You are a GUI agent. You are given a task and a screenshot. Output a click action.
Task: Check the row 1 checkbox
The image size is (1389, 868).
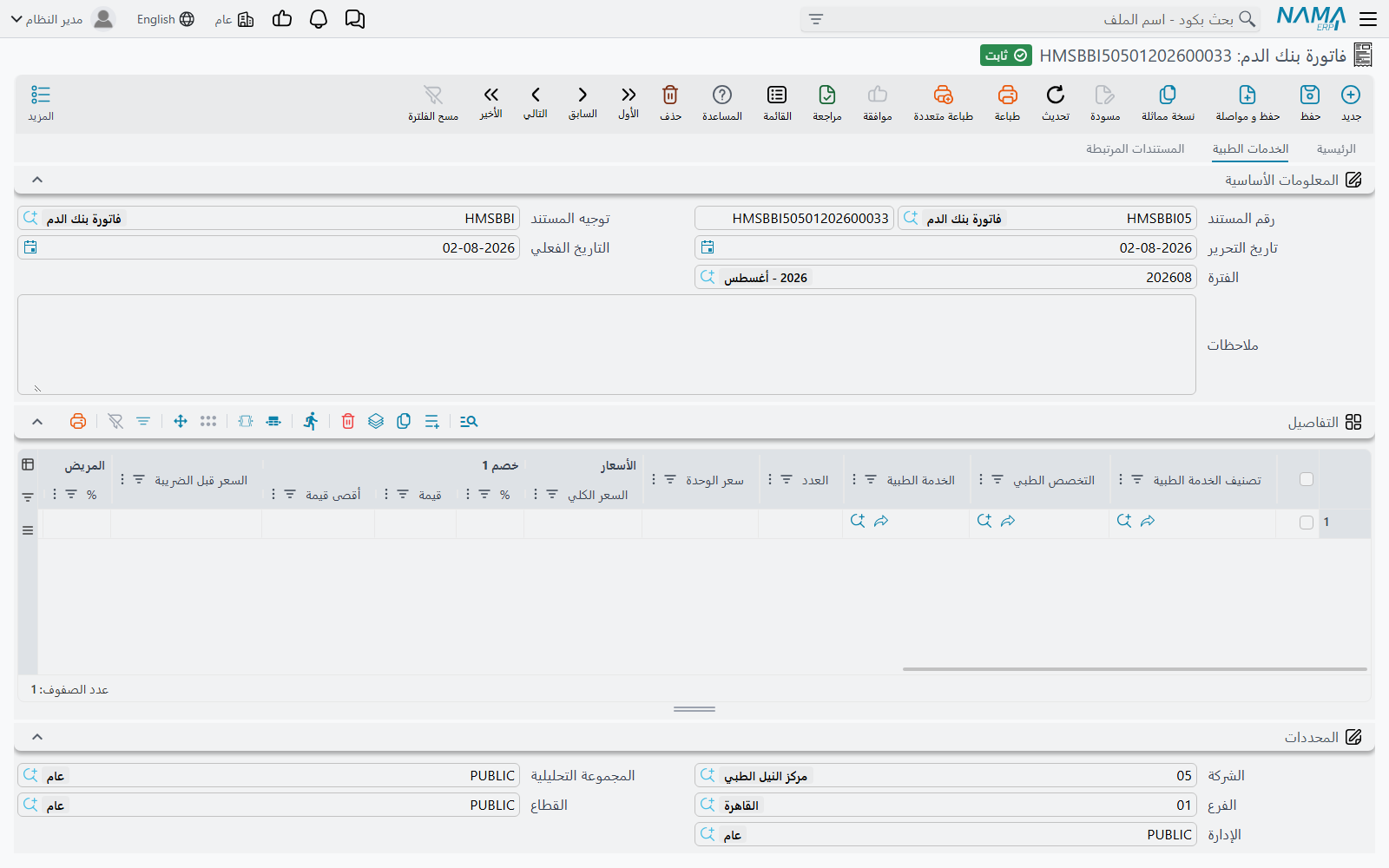[1307, 522]
